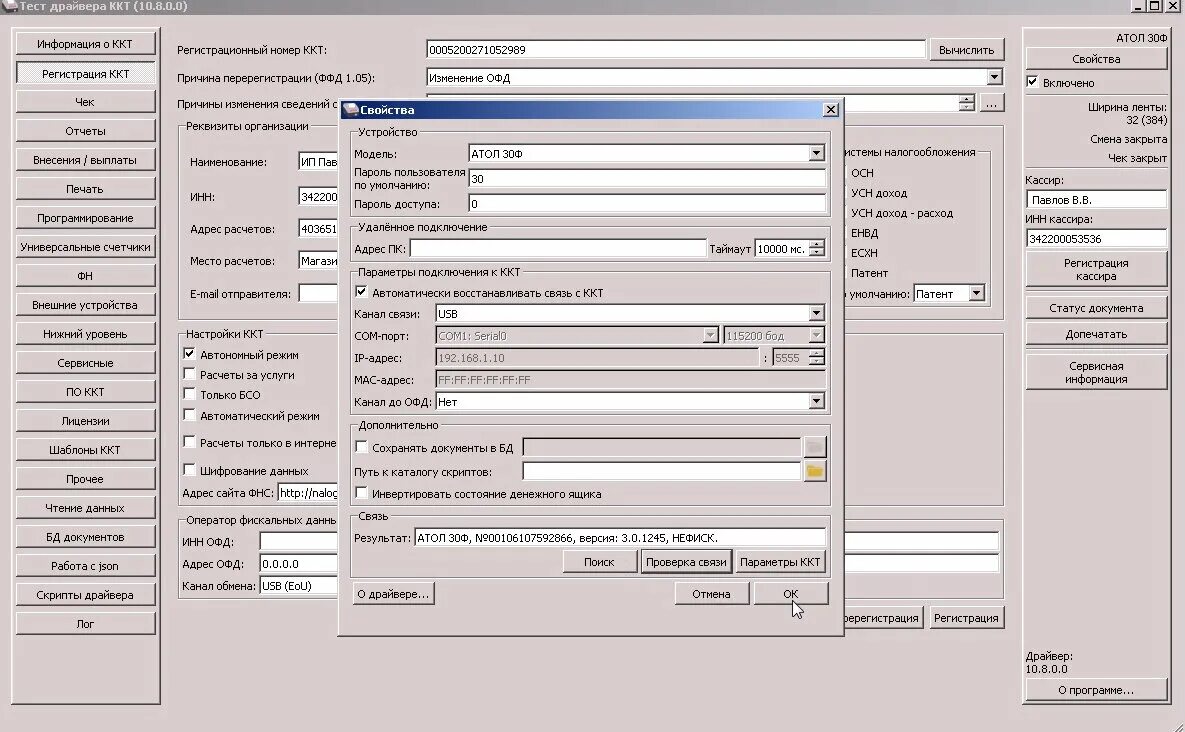The height and width of the screenshot is (732, 1185).
Task: Switch to Регистрация ККТ section
Action: 85,73
